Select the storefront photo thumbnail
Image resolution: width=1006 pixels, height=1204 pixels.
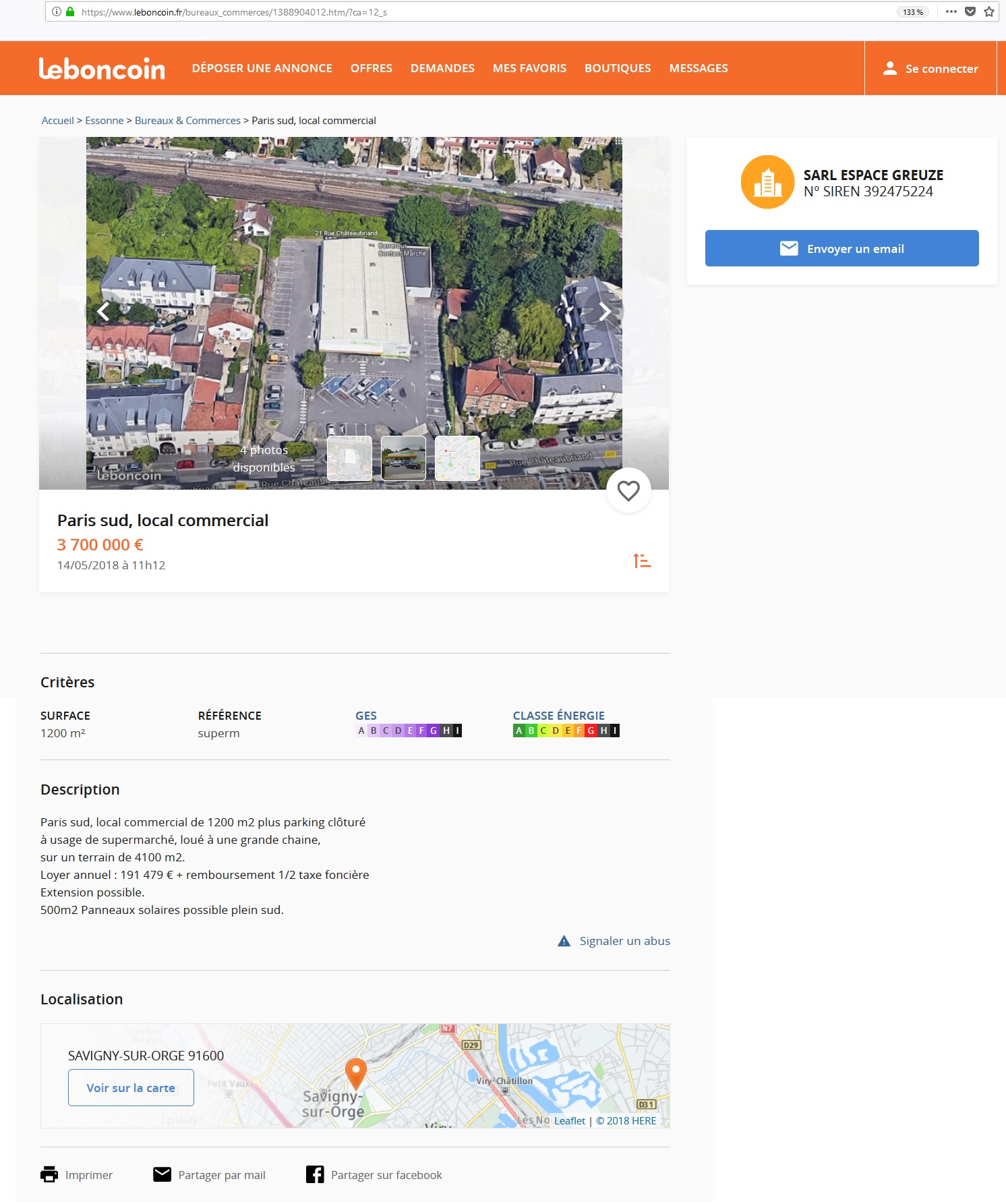click(403, 458)
